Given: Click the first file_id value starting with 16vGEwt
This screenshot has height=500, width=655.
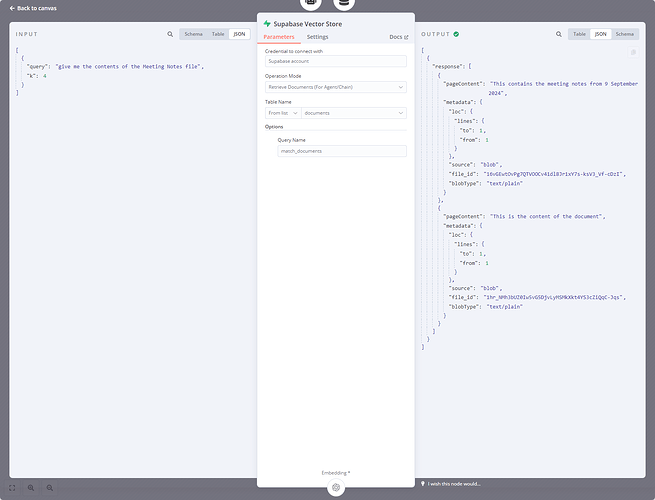Looking at the screenshot, I should pos(555,174).
